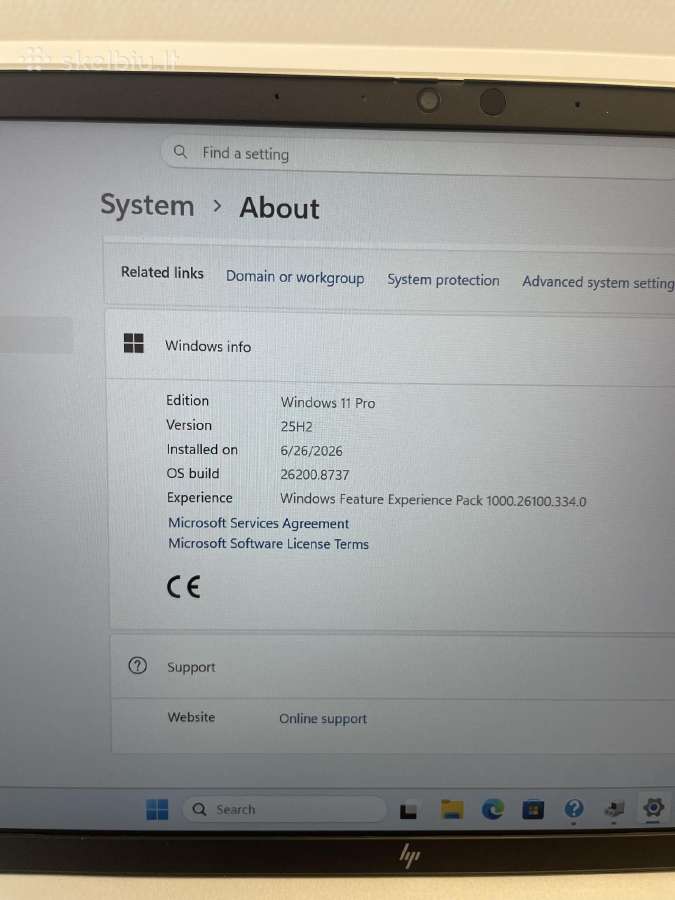Select the version value 25H2
675x900 pixels.
(296, 426)
